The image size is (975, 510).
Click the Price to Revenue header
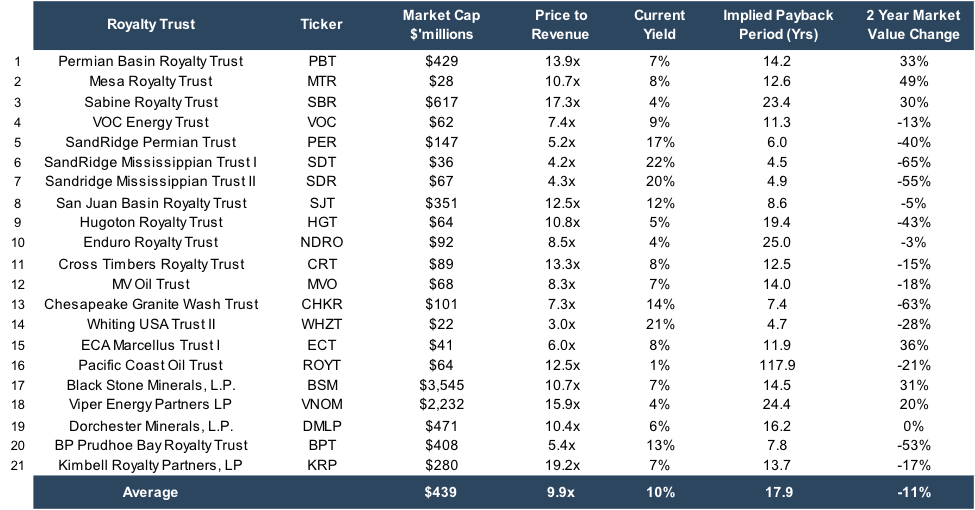tap(561, 25)
